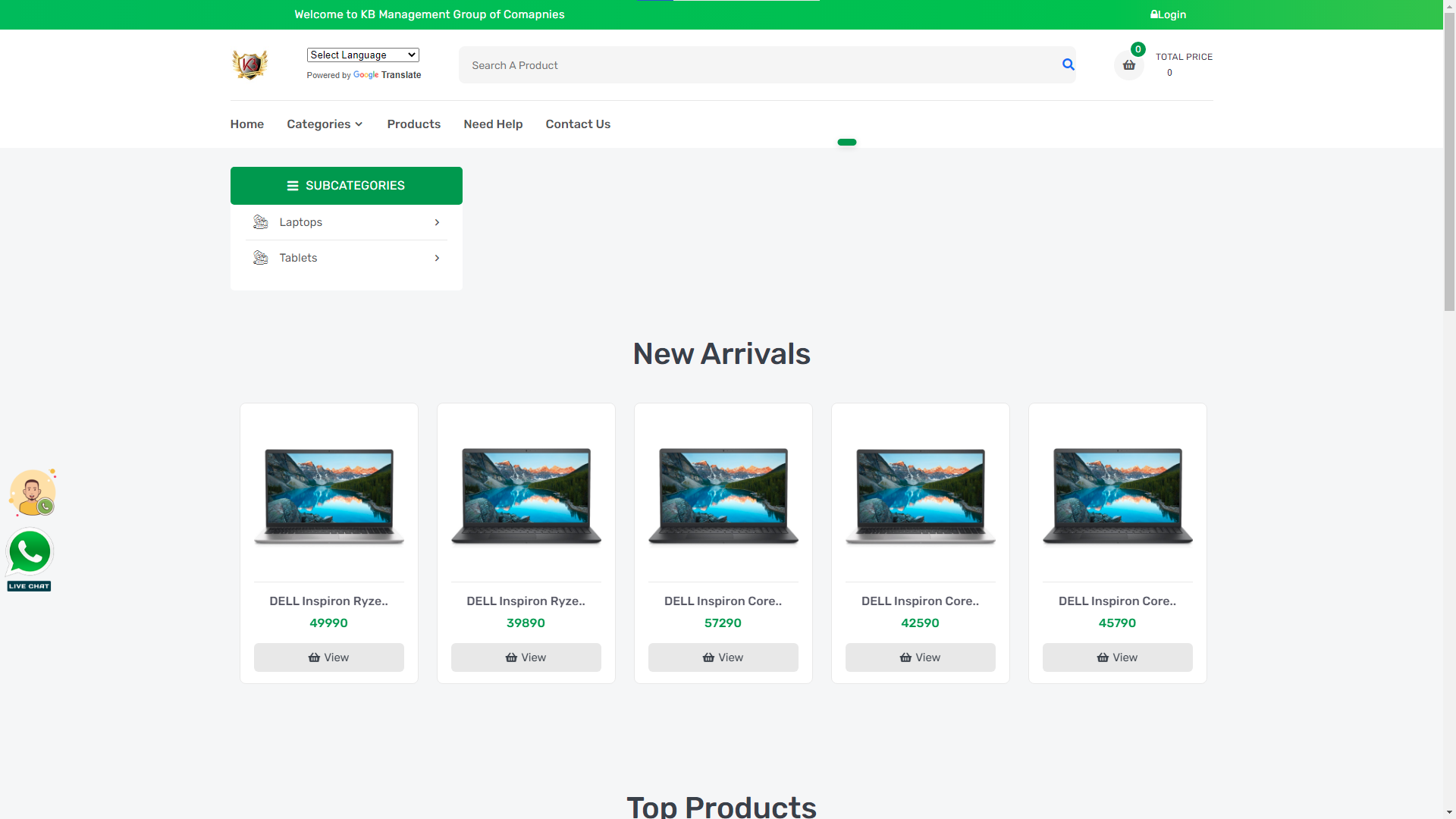The width and height of the screenshot is (1456, 819).
Task: Click the cart count badge
Action: (1137, 49)
